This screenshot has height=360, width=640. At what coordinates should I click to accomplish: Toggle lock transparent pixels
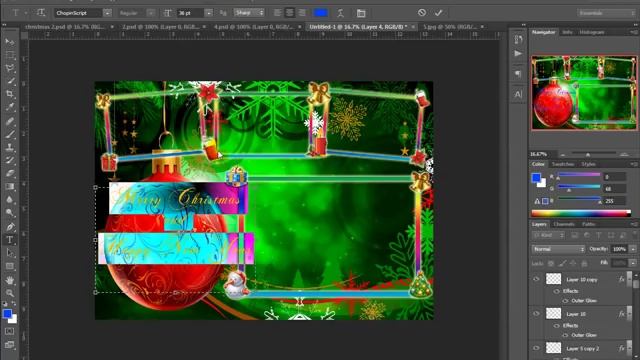[551, 264]
